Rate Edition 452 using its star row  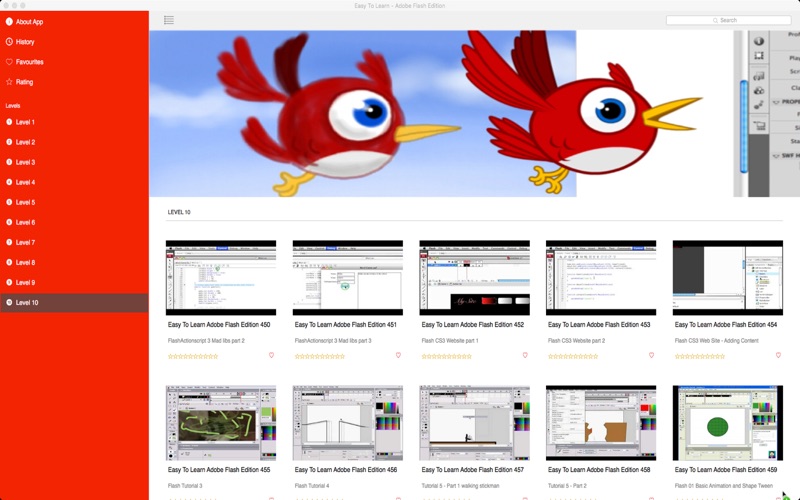click(446, 357)
